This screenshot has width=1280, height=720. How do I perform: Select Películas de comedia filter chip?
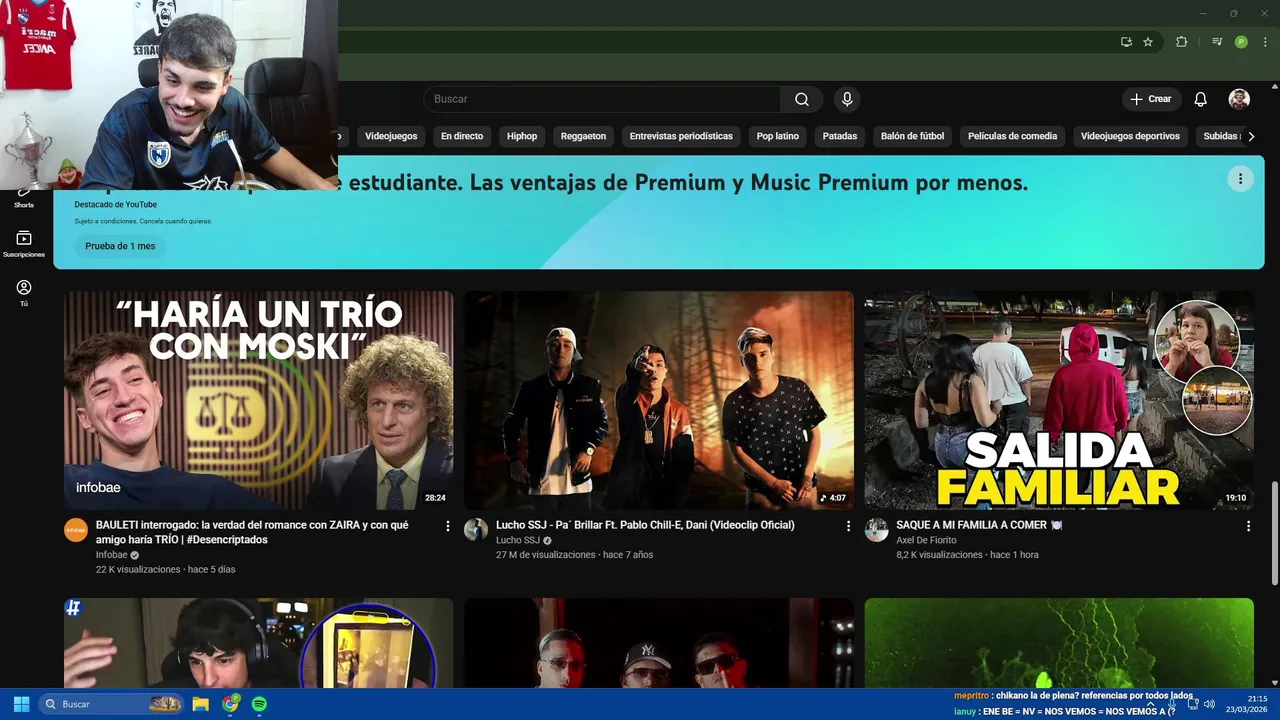[x=1012, y=136]
